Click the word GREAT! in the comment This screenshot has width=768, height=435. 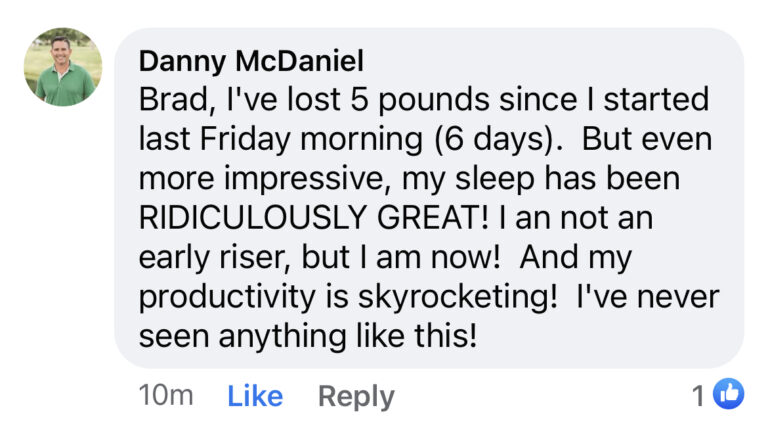[x=433, y=218]
